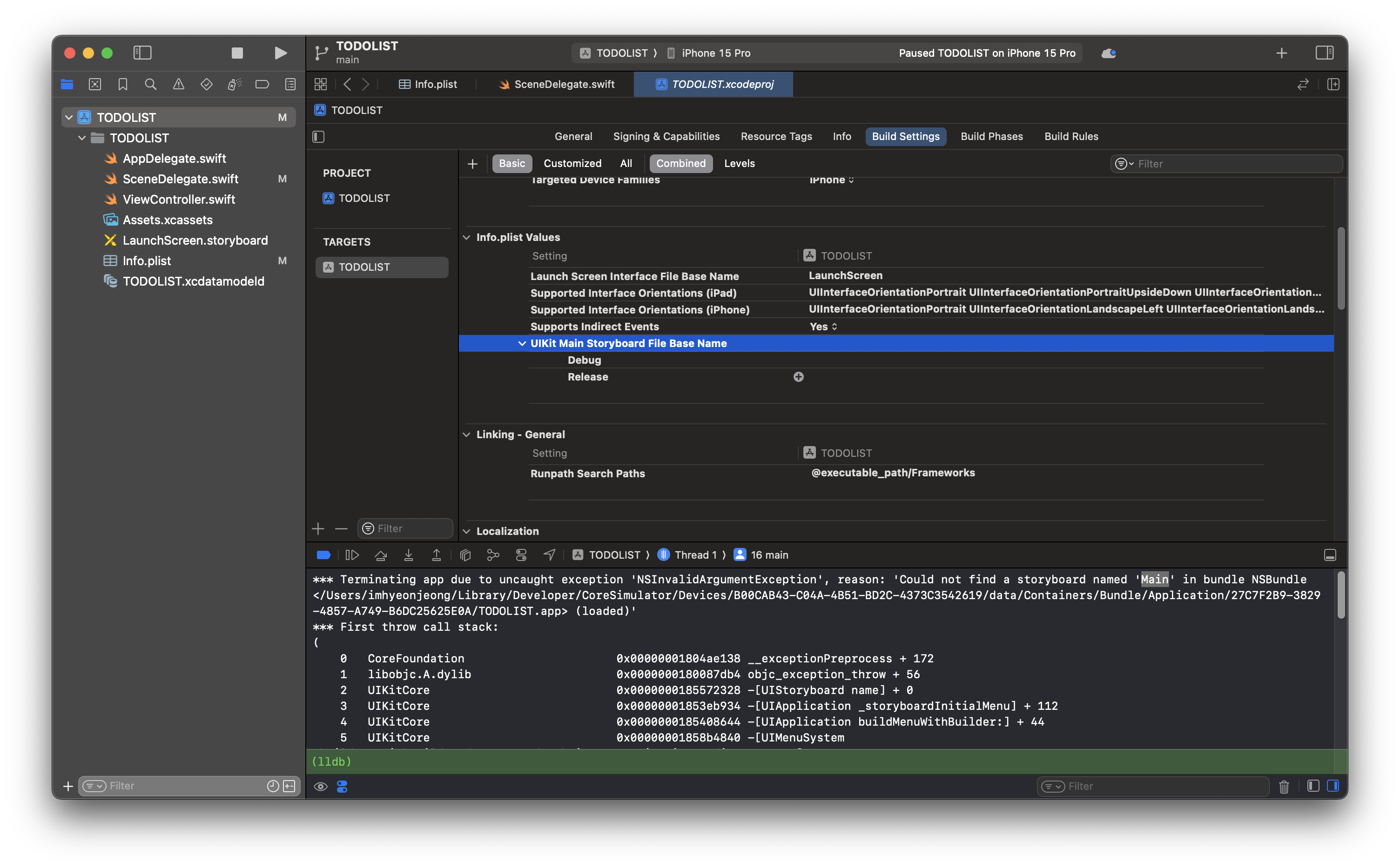The height and width of the screenshot is (868, 1400).
Task: Click the Run (play) button
Action: coord(280,53)
